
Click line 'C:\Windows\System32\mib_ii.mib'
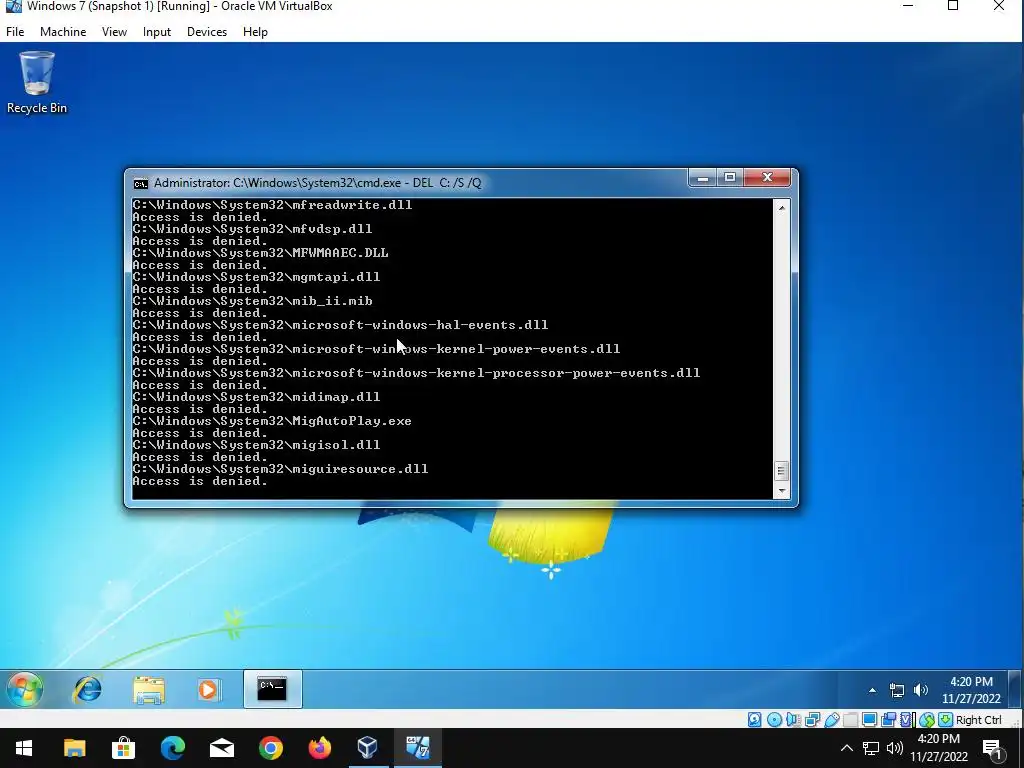(252, 301)
